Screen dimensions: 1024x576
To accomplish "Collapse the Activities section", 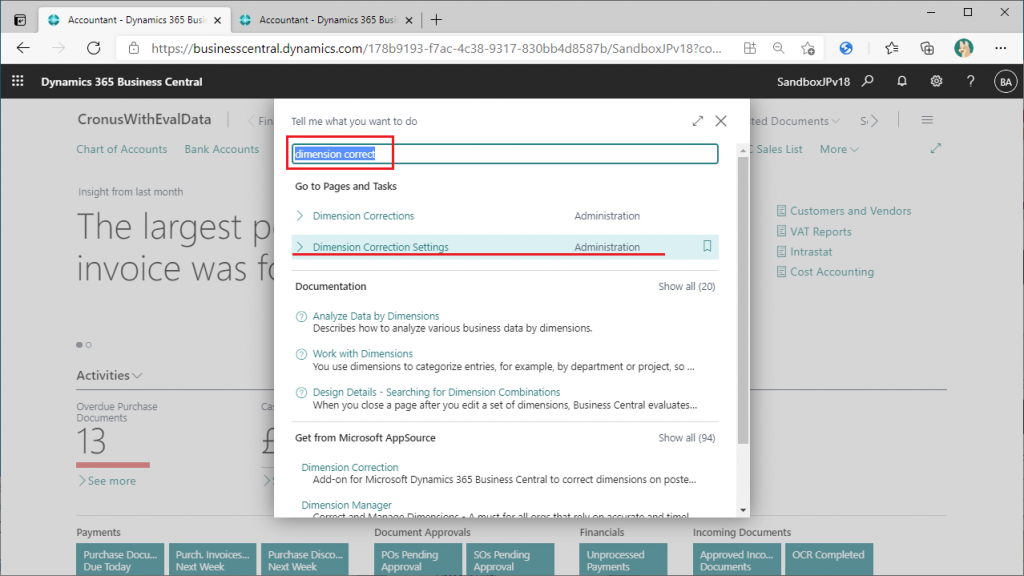I will coord(109,376).
